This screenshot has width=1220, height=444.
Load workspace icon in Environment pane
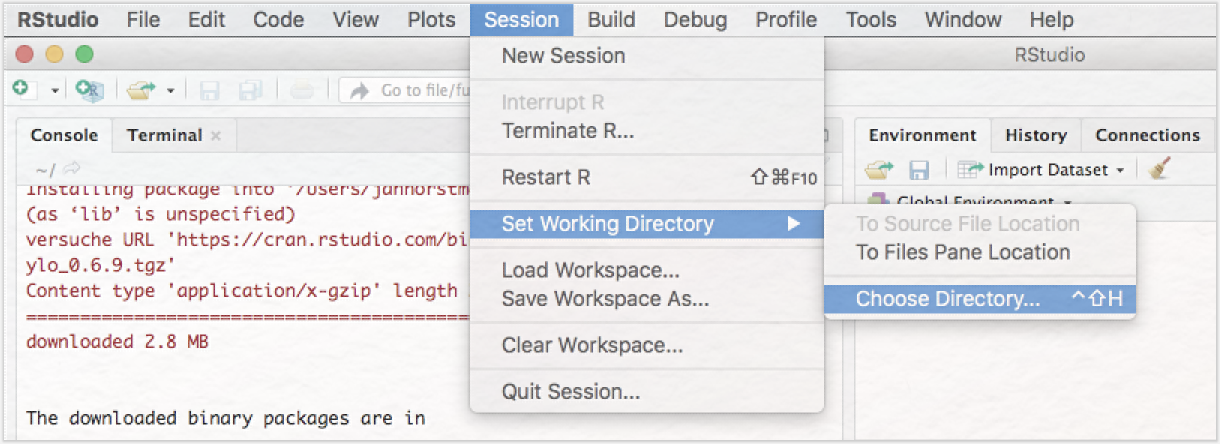click(x=880, y=169)
